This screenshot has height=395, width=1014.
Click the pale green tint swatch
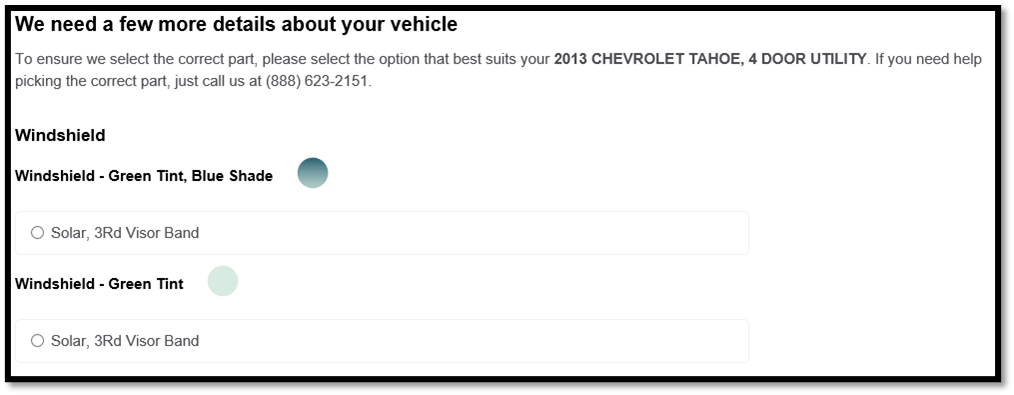222,281
